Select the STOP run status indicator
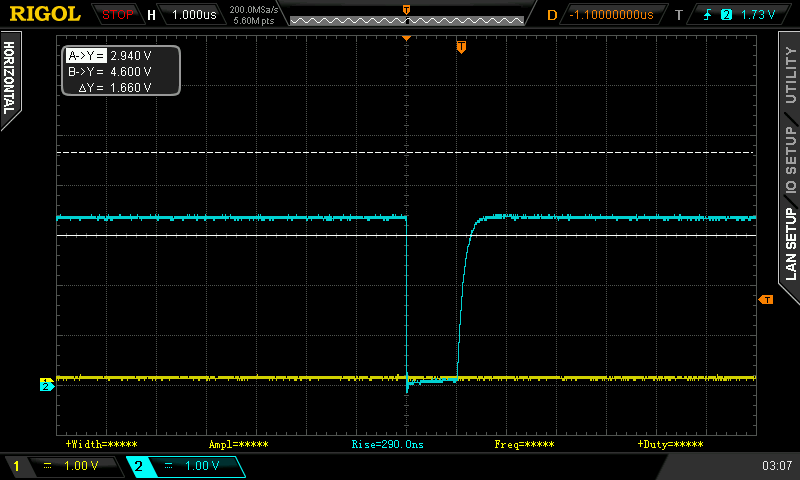Screen dimensions: 800x480 [117, 15]
